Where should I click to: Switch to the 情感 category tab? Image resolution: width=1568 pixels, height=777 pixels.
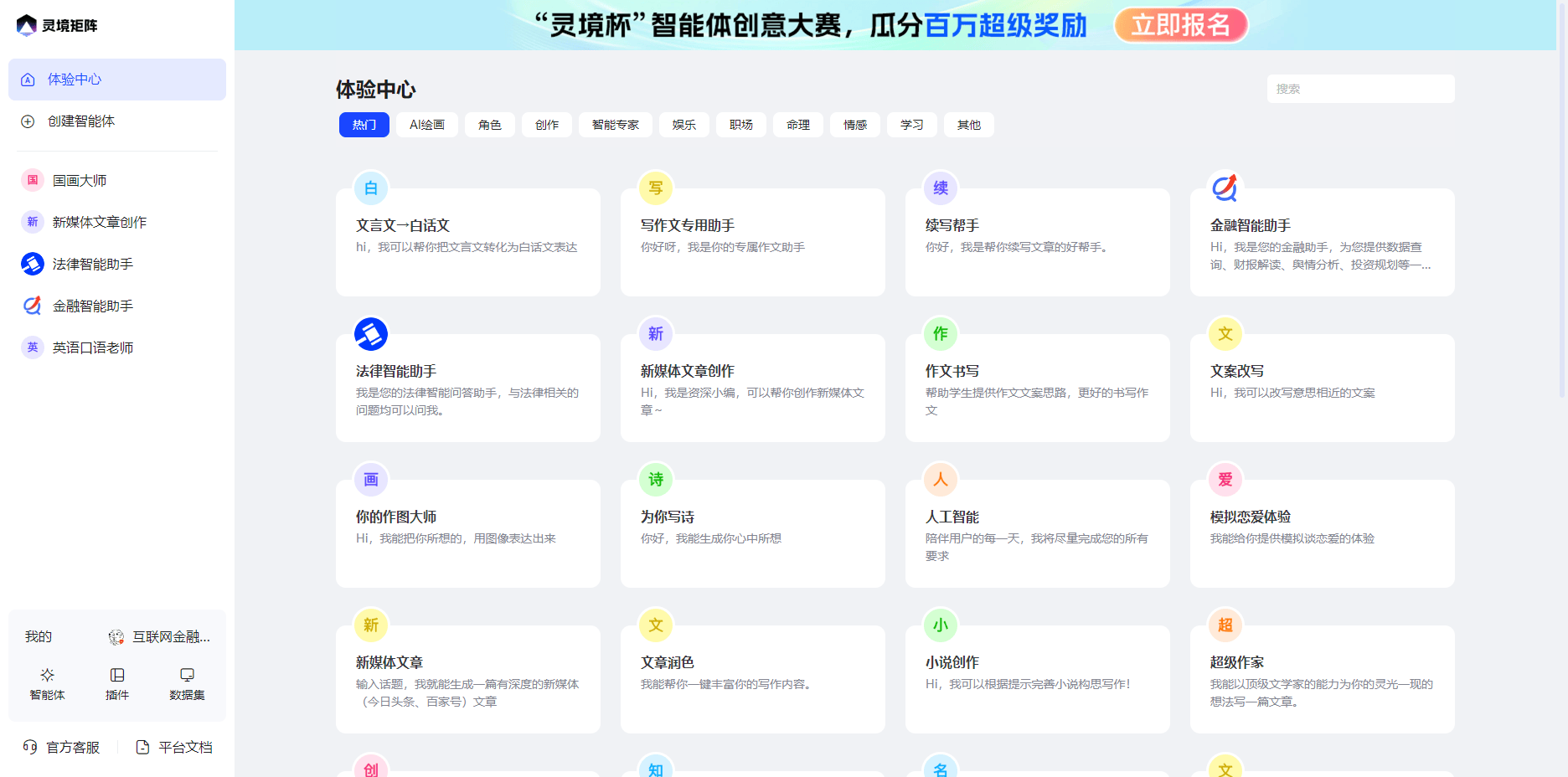(x=854, y=124)
